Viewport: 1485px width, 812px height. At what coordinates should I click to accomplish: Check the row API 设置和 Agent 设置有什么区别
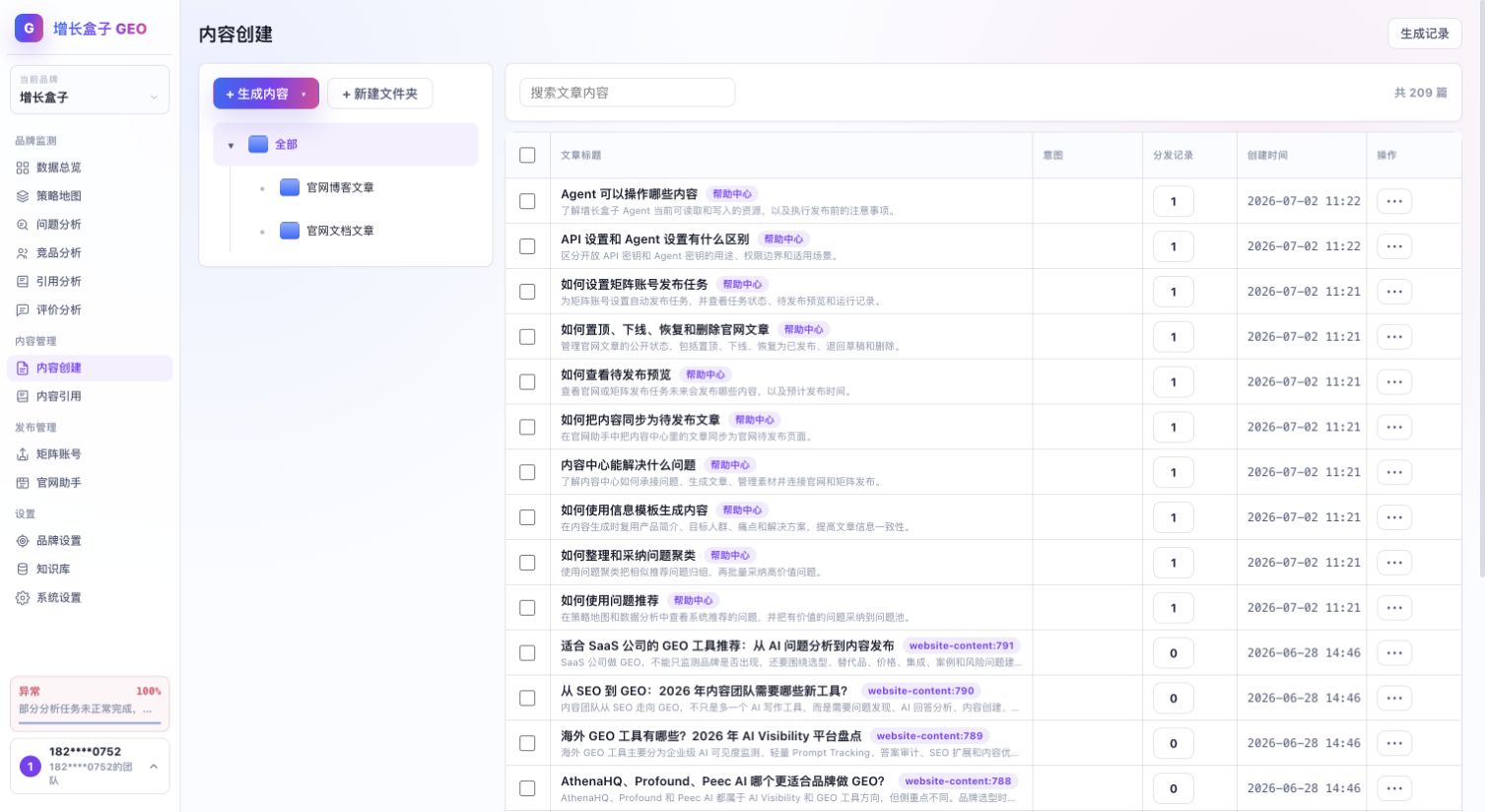pos(527,246)
